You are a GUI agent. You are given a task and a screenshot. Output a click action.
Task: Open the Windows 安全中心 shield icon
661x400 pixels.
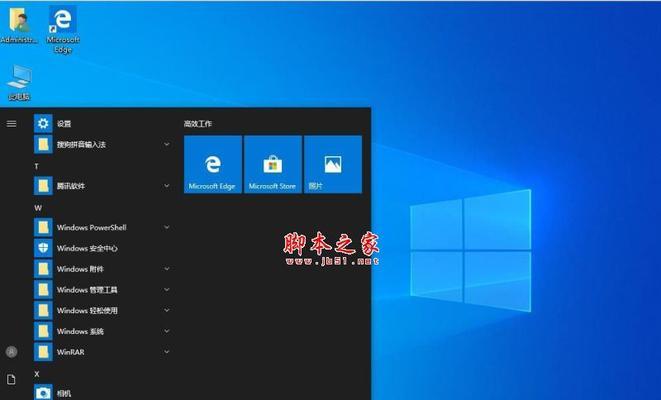[43, 248]
